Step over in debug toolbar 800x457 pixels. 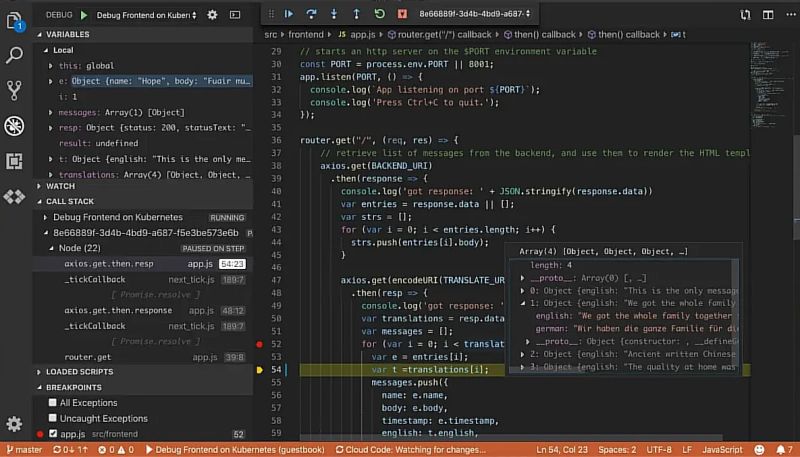[311, 14]
